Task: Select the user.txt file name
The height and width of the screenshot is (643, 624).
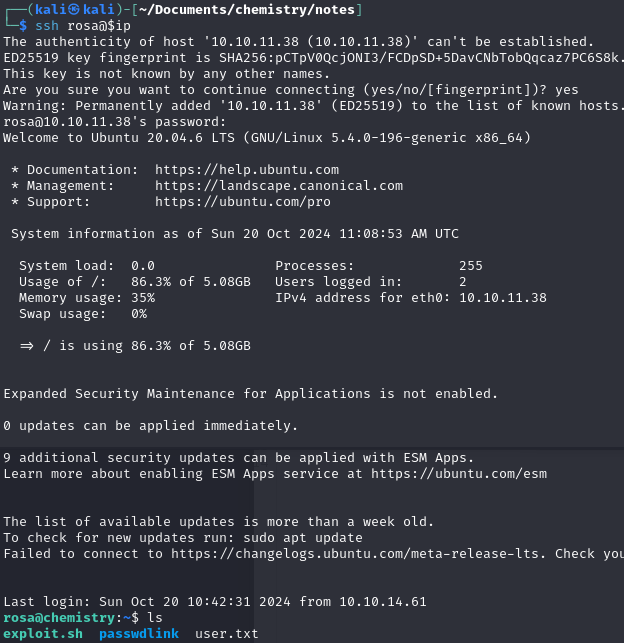Action: (x=227, y=634)
